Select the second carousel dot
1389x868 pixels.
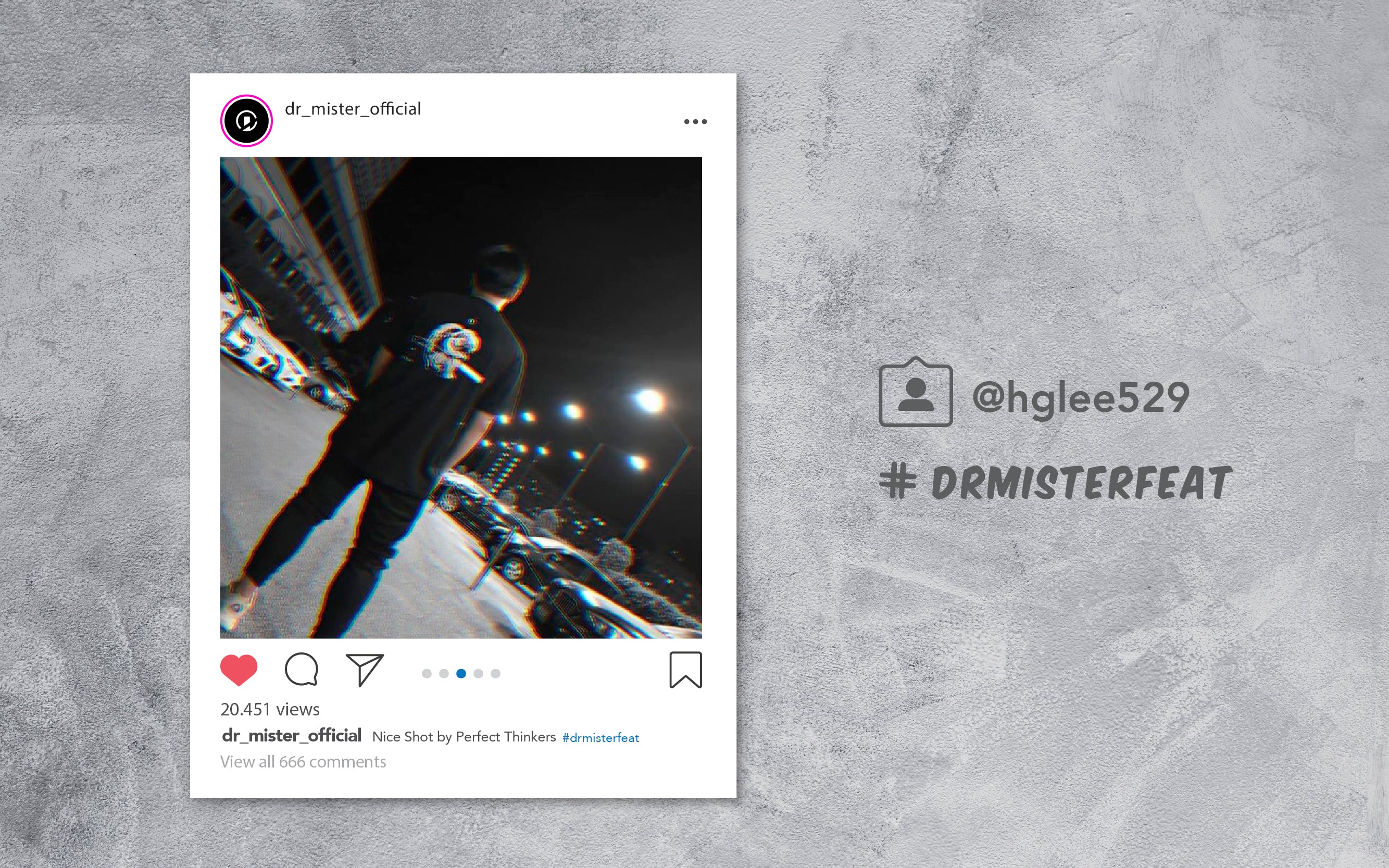click(x=444, y=673)
